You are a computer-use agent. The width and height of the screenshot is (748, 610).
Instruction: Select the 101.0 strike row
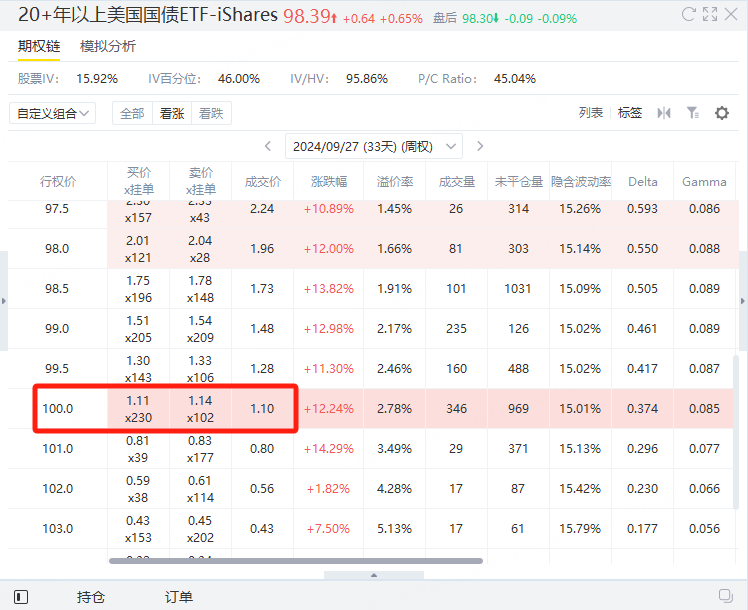(x=371, y=449)
